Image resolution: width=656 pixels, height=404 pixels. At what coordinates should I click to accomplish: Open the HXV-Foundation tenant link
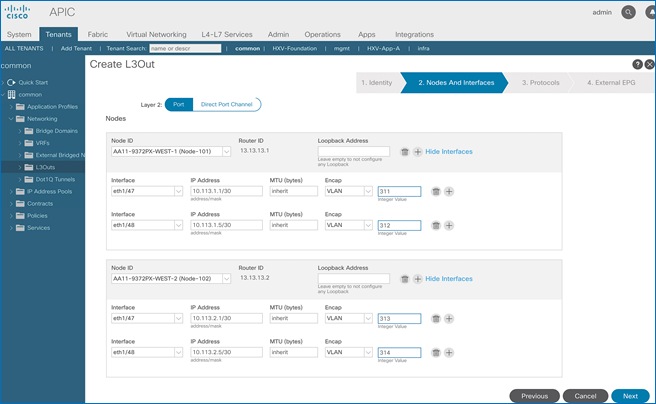click(295, 49)
